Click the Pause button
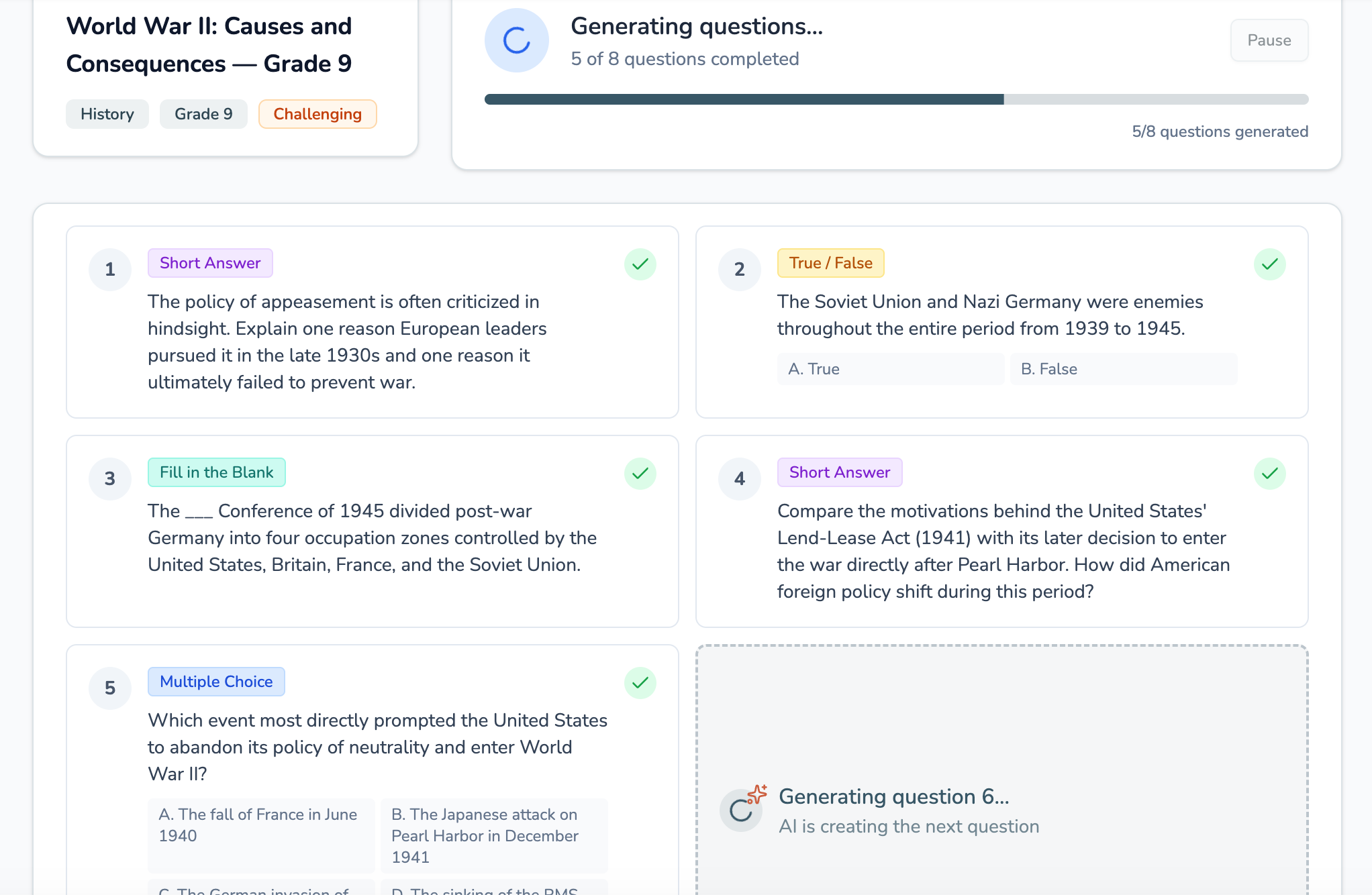 click(x=1269, y=40)
